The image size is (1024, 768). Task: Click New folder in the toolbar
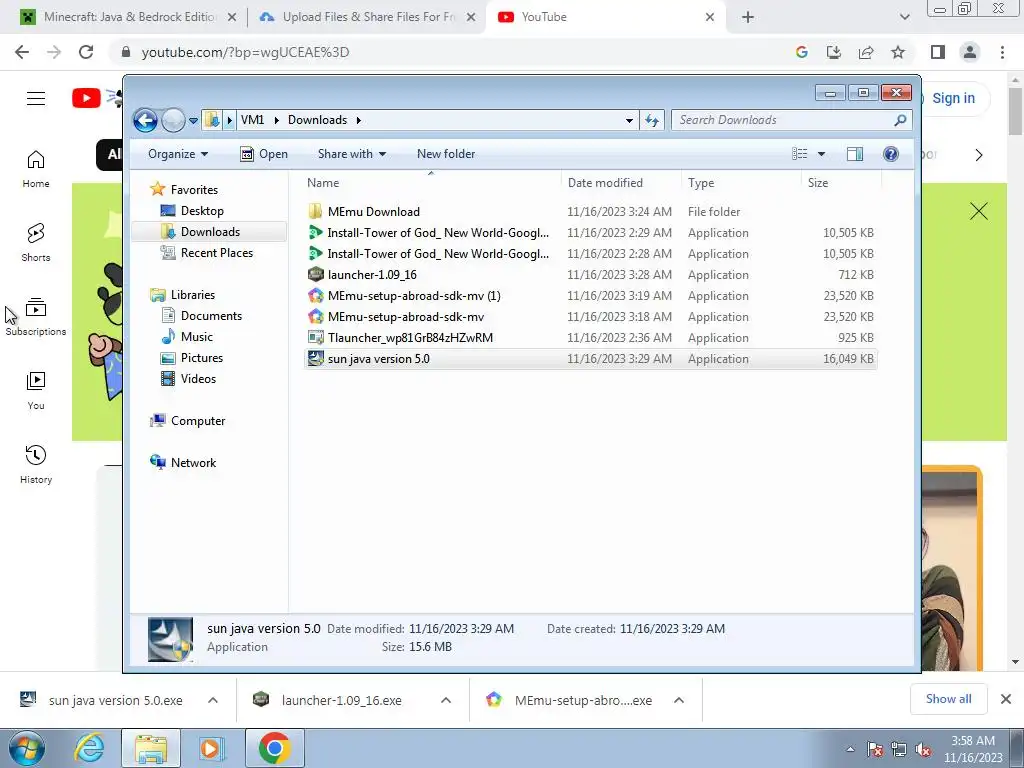coord(446,154)
